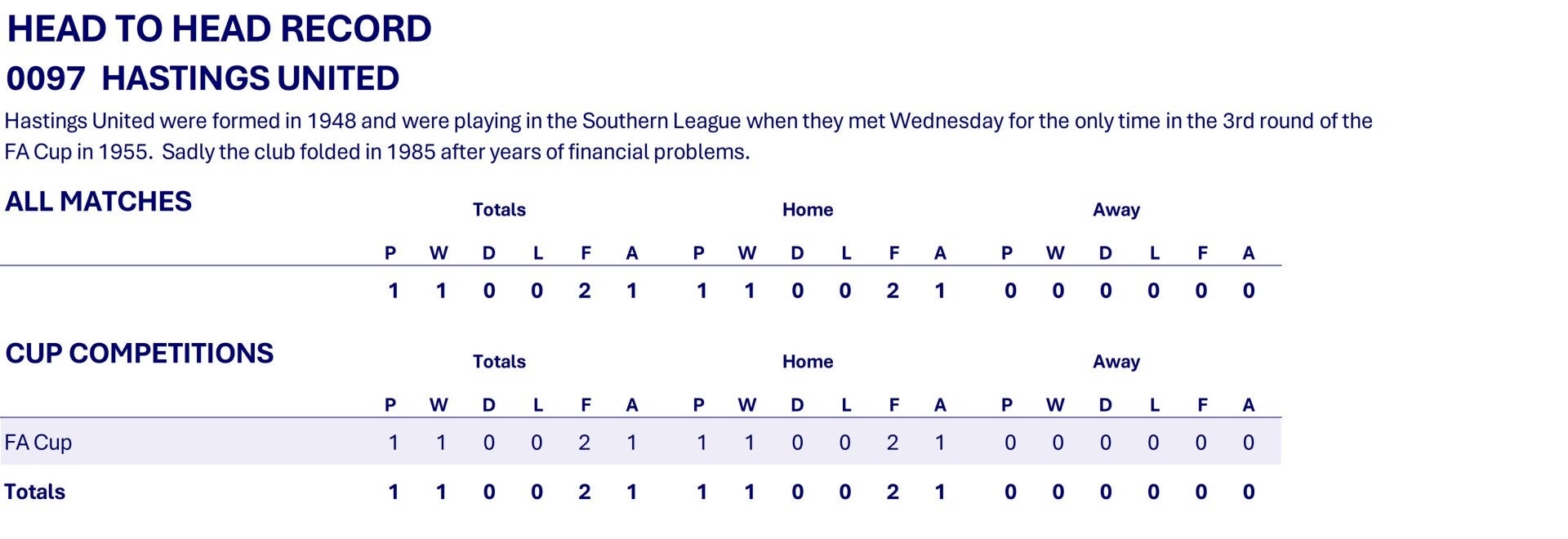Click the Totals column group in ALL MATCHES
Screen dimensions: 1568x539
tap(499, 210)
